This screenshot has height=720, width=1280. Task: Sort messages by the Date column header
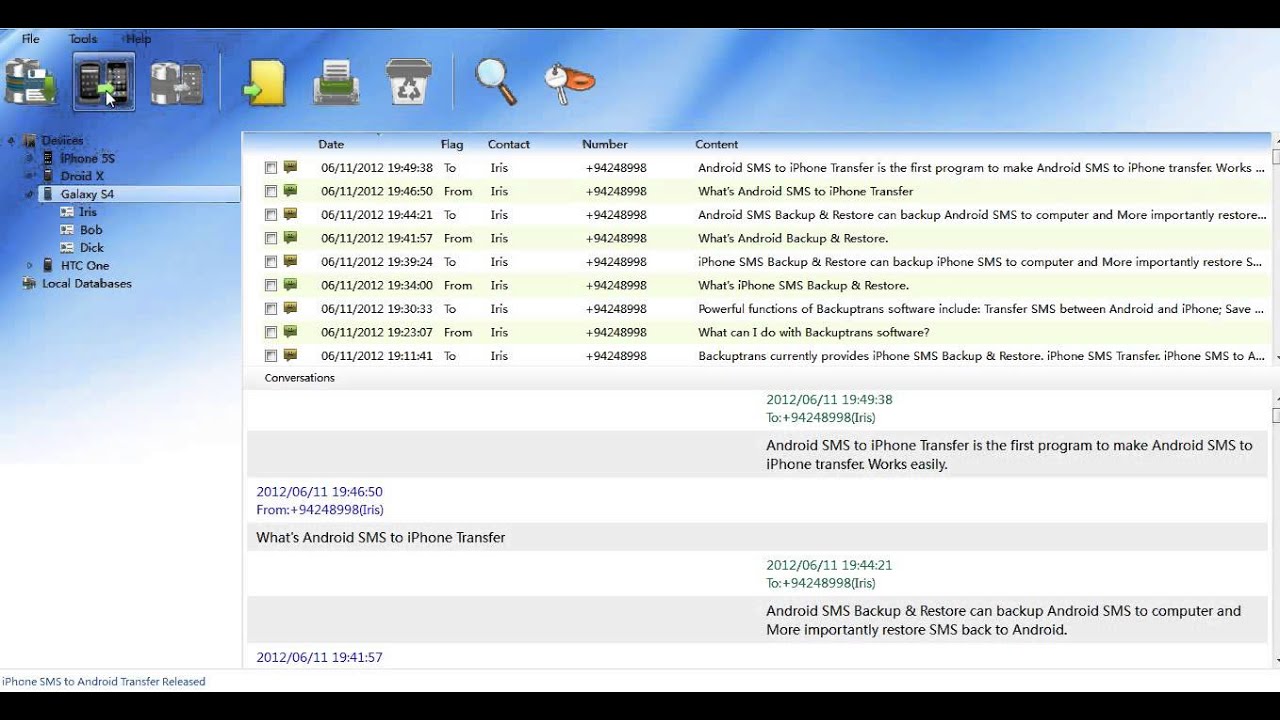tap(331, 144)
